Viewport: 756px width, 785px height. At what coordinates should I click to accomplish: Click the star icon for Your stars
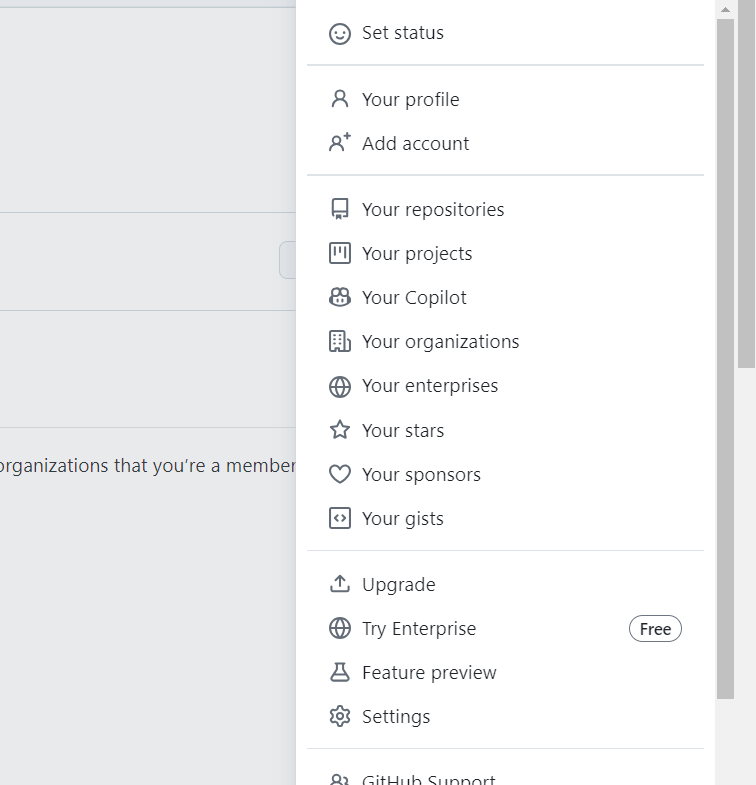(x=339, y=430)
